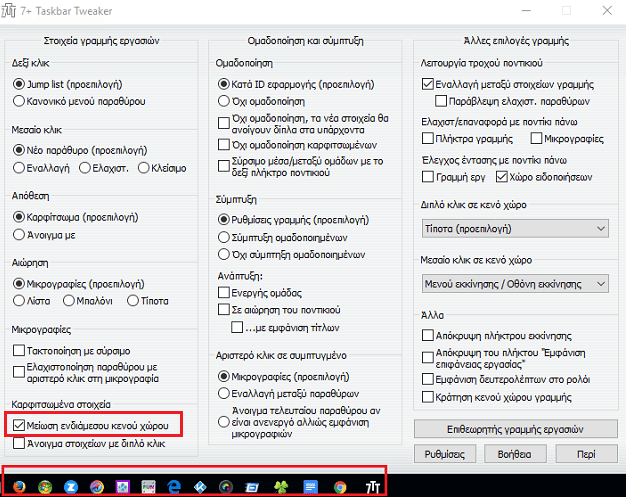Open the RUN keyboard-style taskbar icon
The width and height of the screenshot is (626, 497).
coord(149,487)
